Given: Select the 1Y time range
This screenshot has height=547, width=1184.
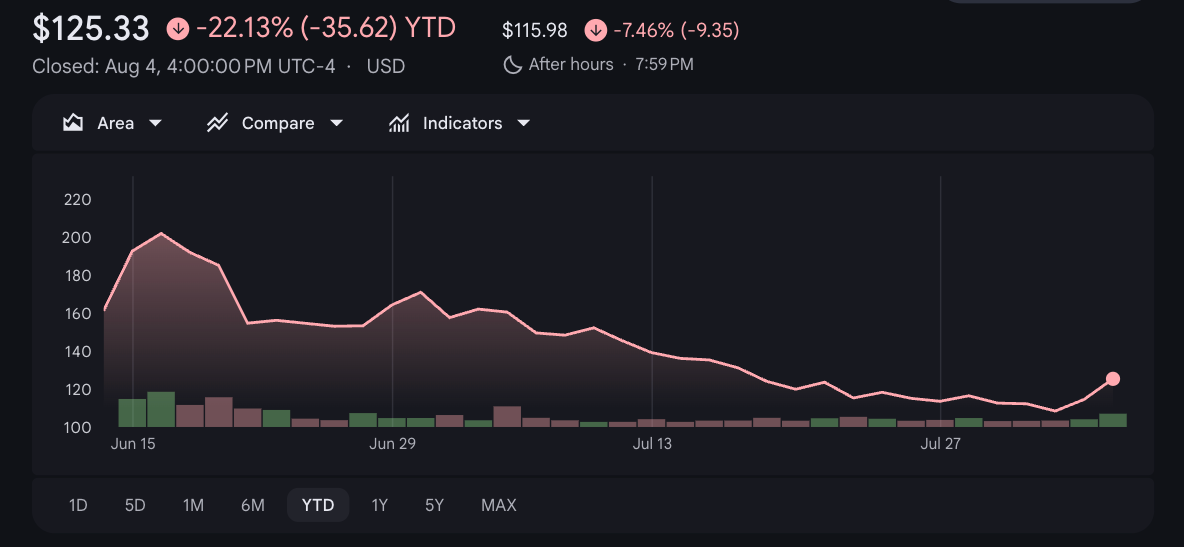Looking at the screenshot, I should click(379, 505).
